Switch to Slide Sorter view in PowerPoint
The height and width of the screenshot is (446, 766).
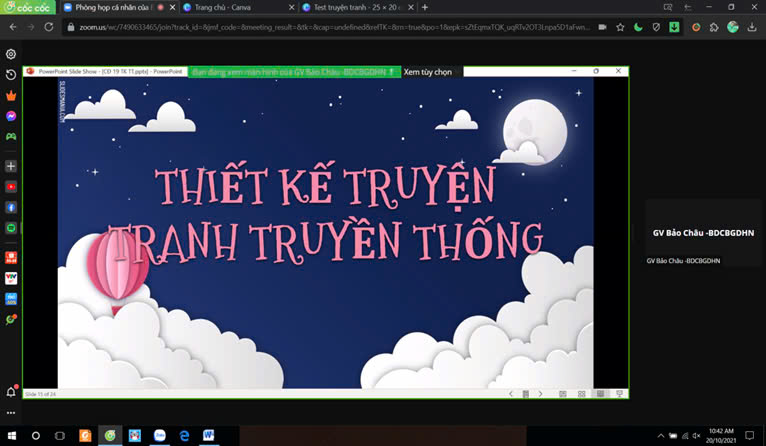point(581,394)
